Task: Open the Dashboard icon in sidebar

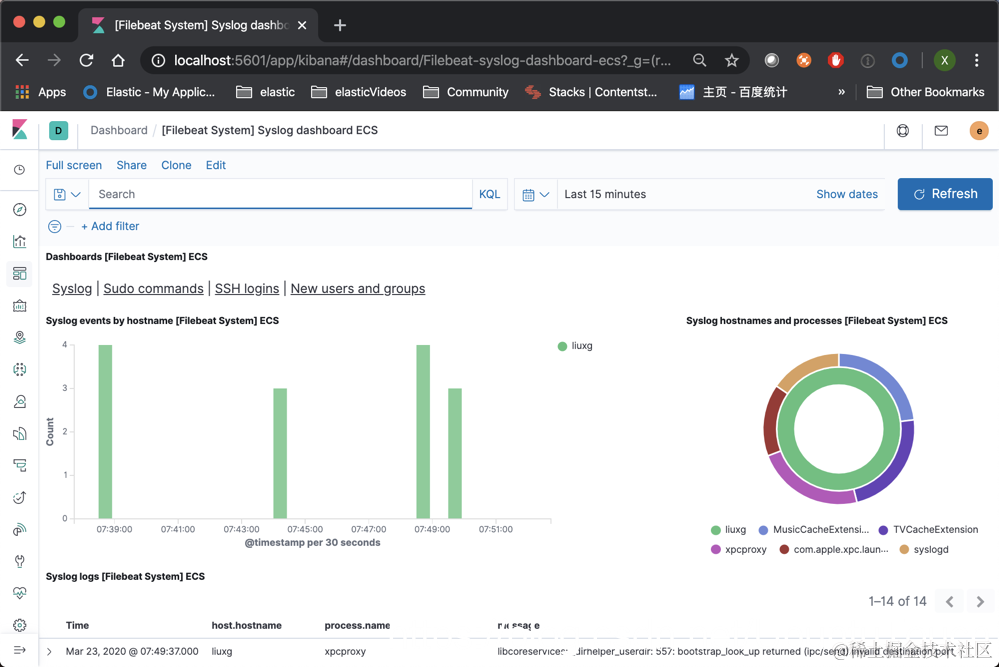Action: [20, 273]
